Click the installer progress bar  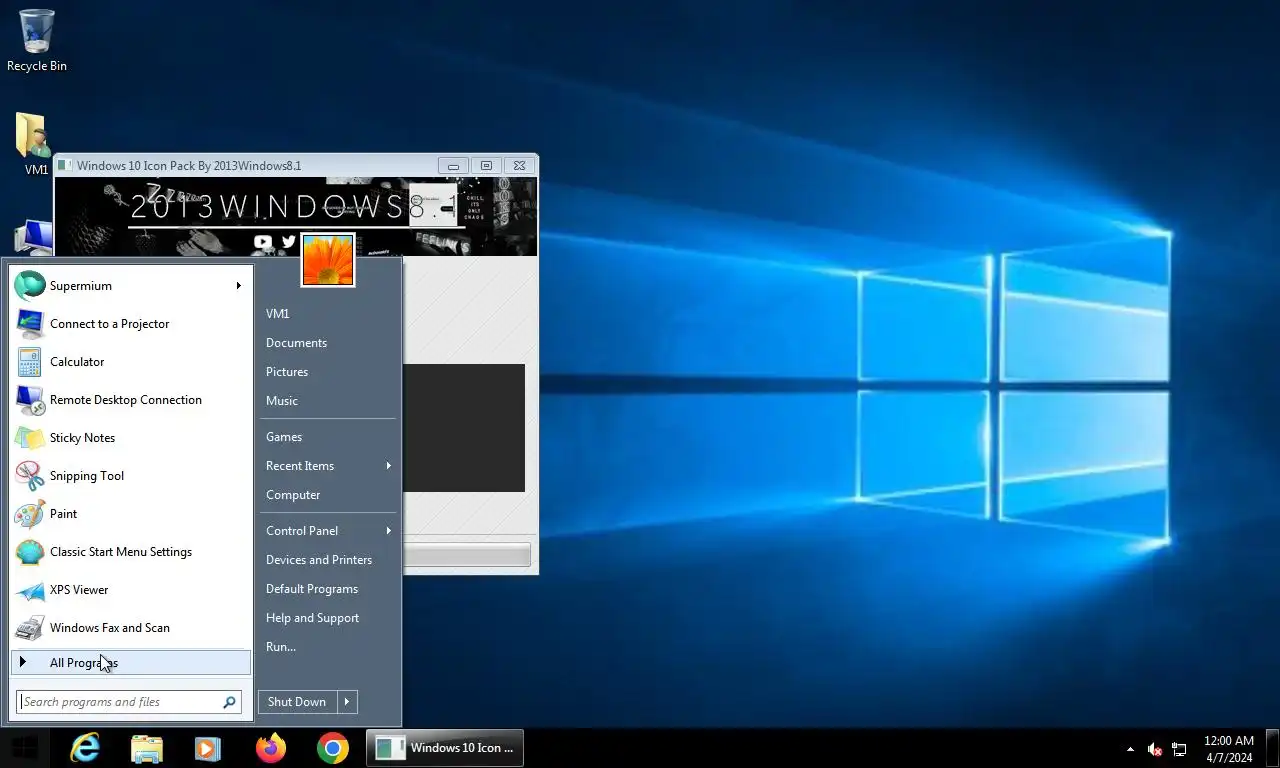[466, 555]
